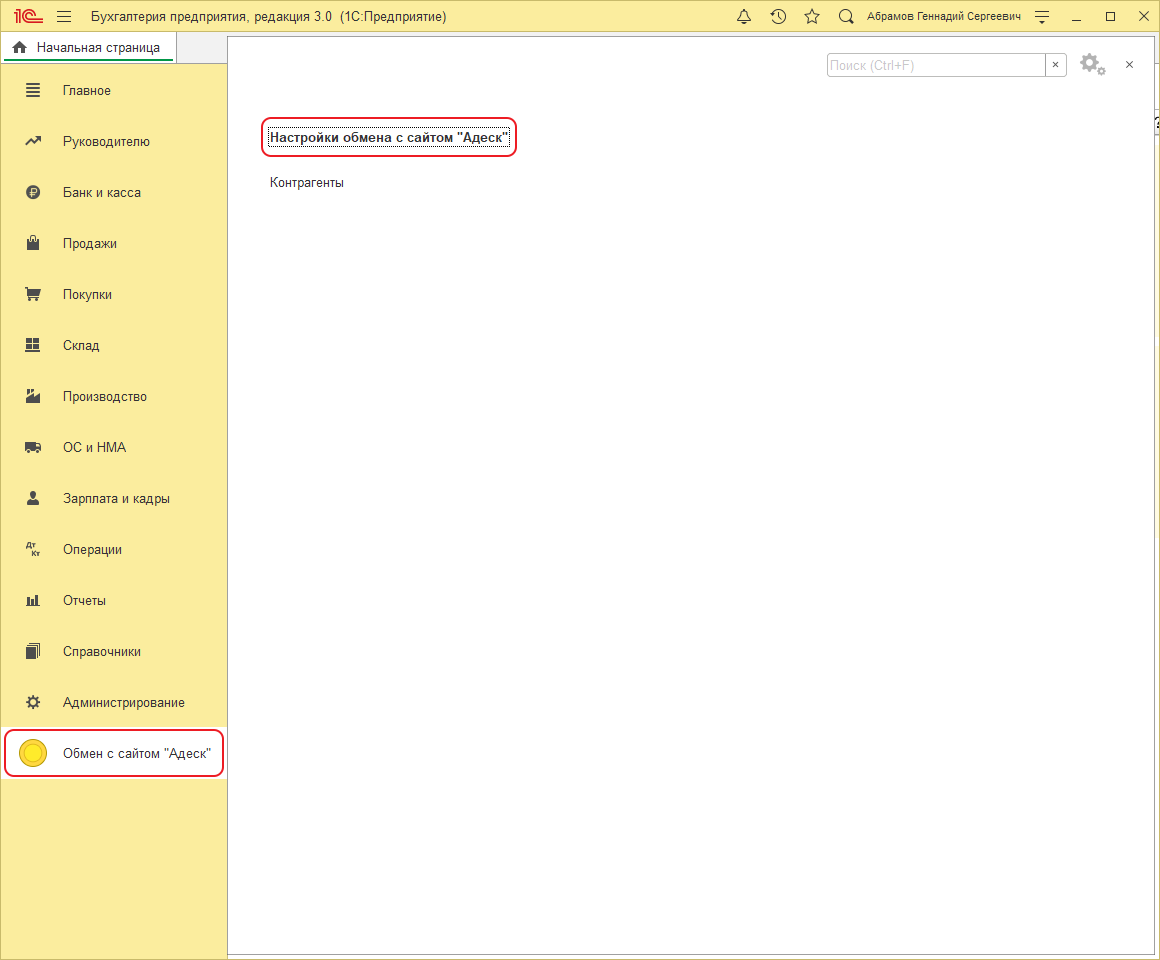The width and height of the screenshot is (1160, 960).
Task: Click the global search magnifier icon
Action: (846, 16)
